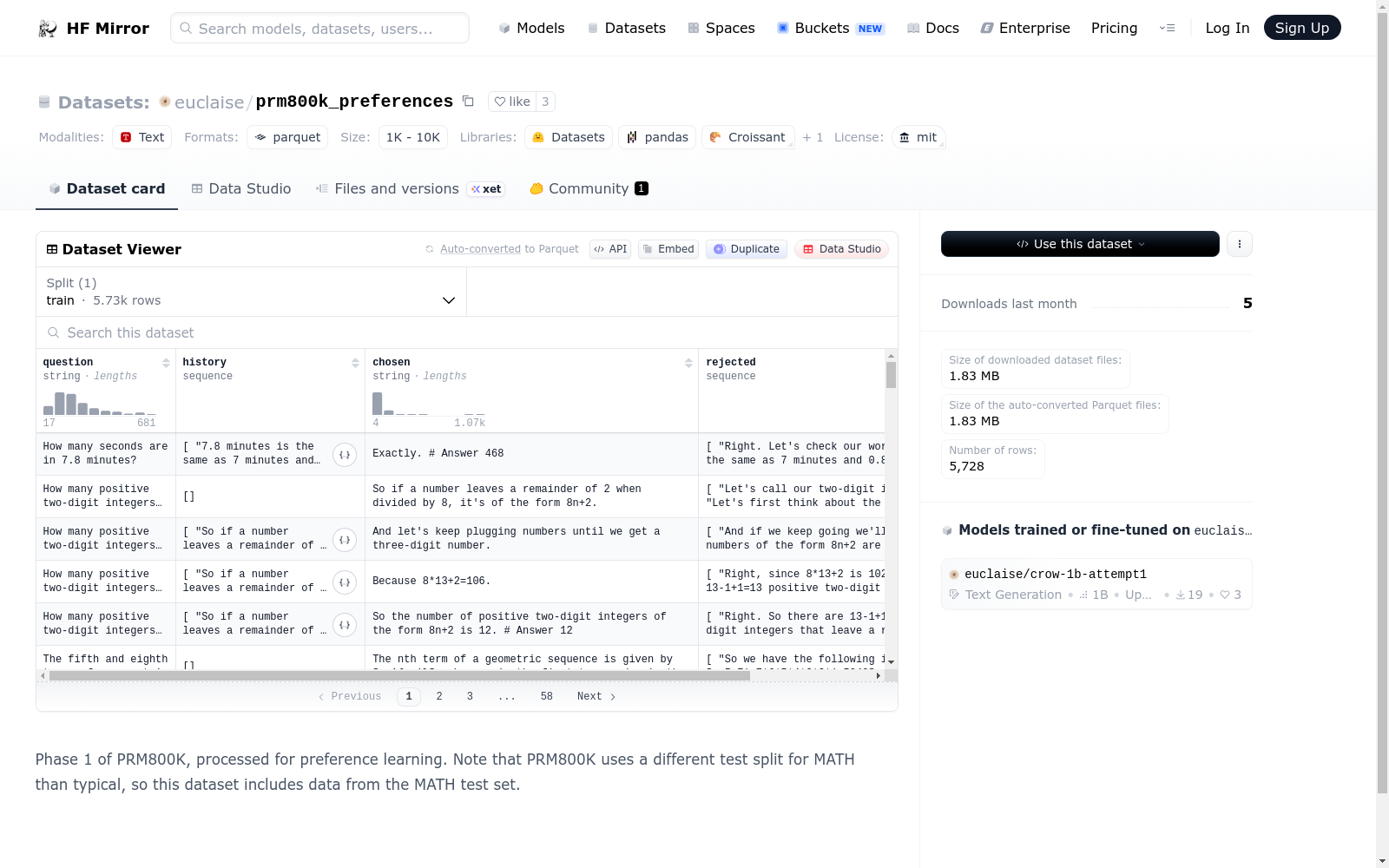Click the 1K - 10K size tag
Screen dimensions: 1389x868
pos(413,137)
